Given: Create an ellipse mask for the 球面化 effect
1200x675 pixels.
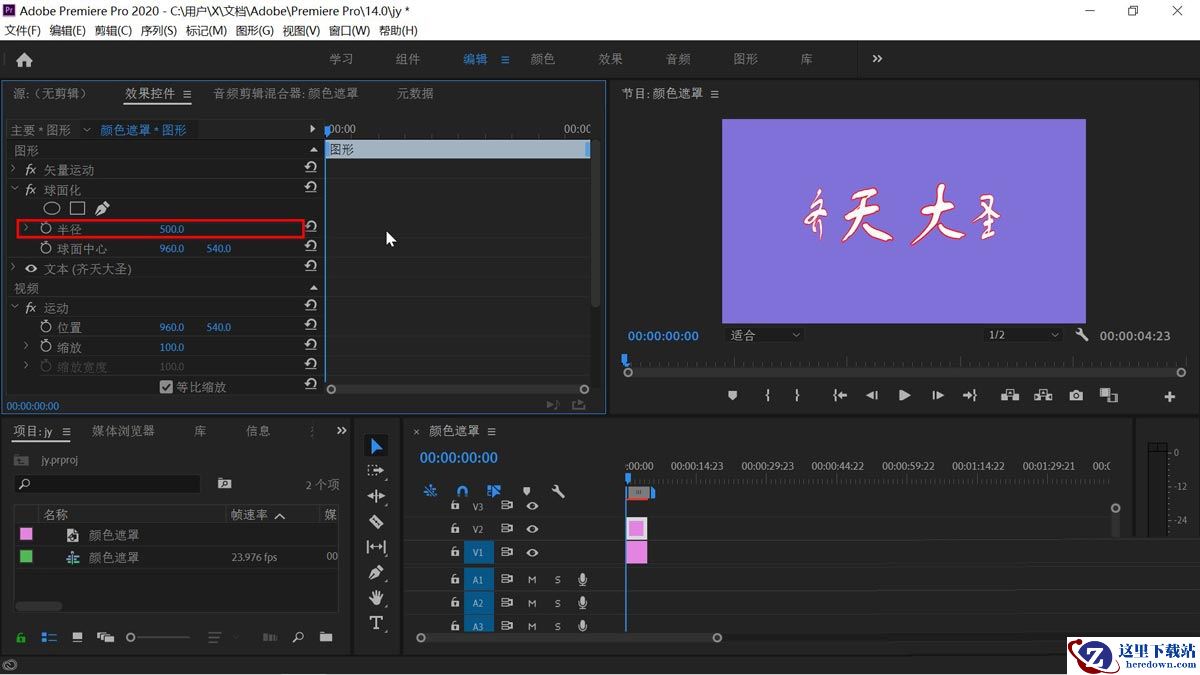Looking at the screenshot, I should tap(52, 209).
